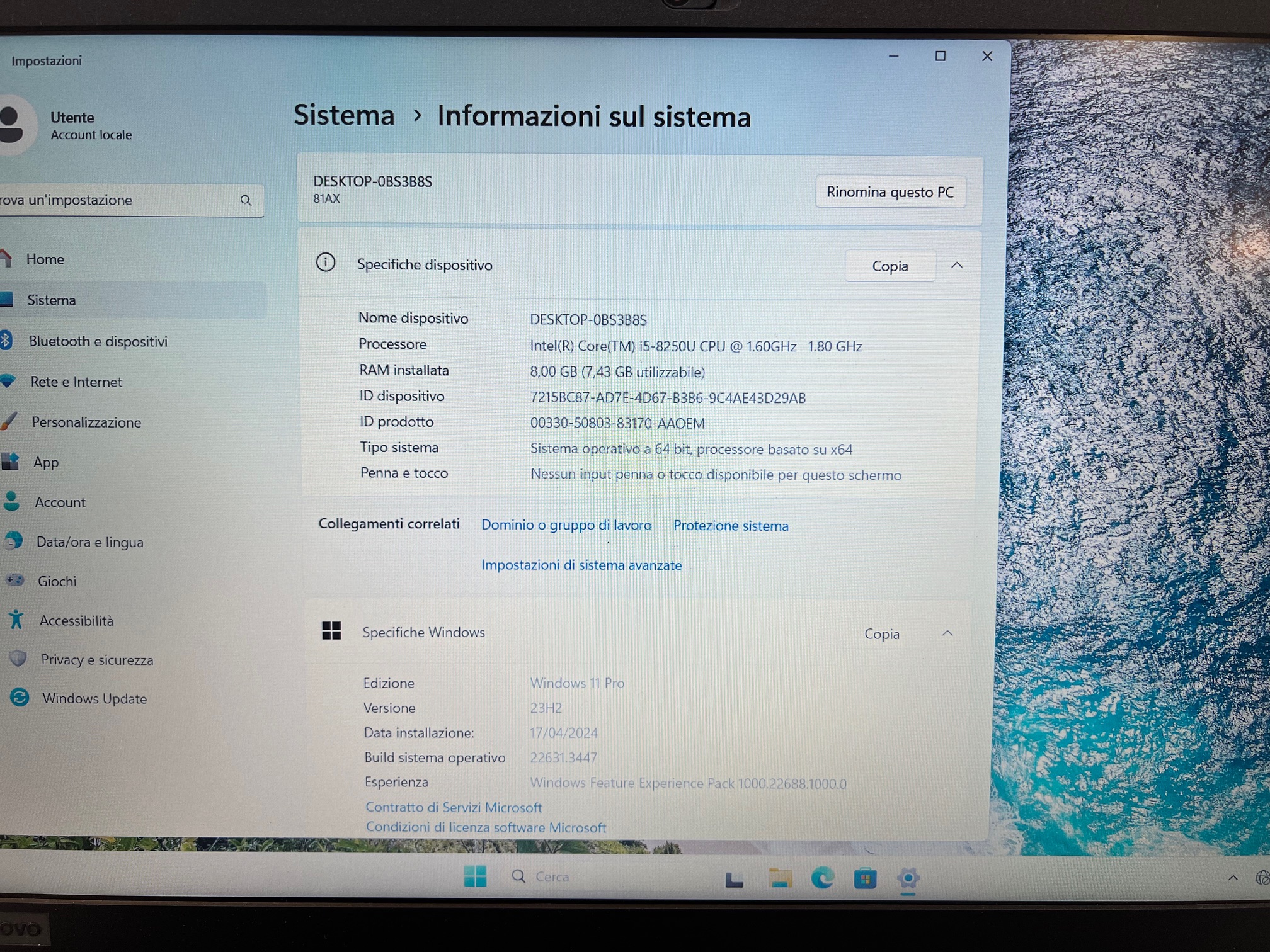Viewport: 1270px width, 952px height.
Task: Click the processor value Intel Core i5-8250U
Action: [695, 346]
